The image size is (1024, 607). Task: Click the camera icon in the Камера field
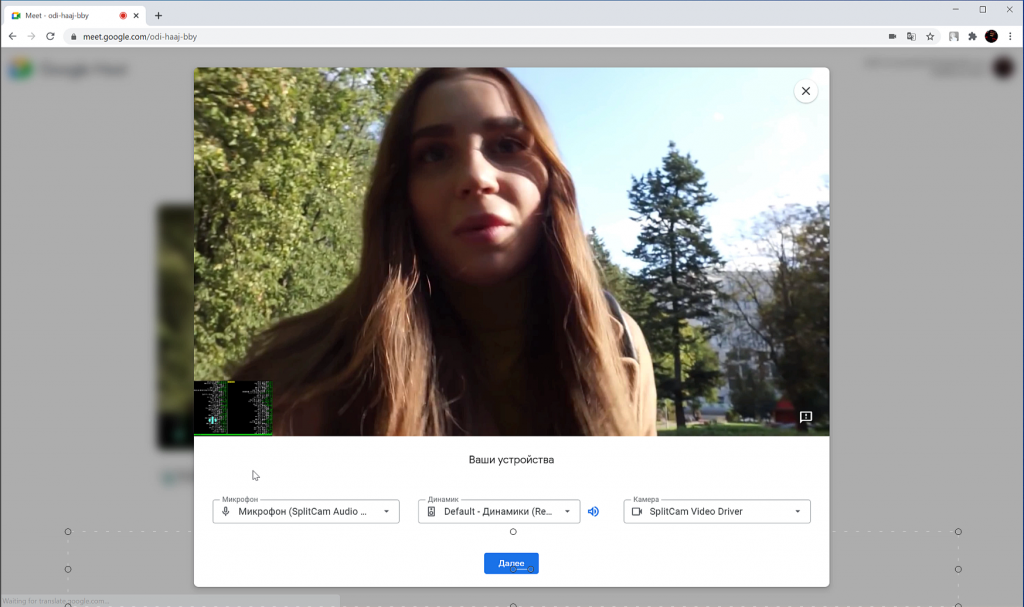pos(637,512)
